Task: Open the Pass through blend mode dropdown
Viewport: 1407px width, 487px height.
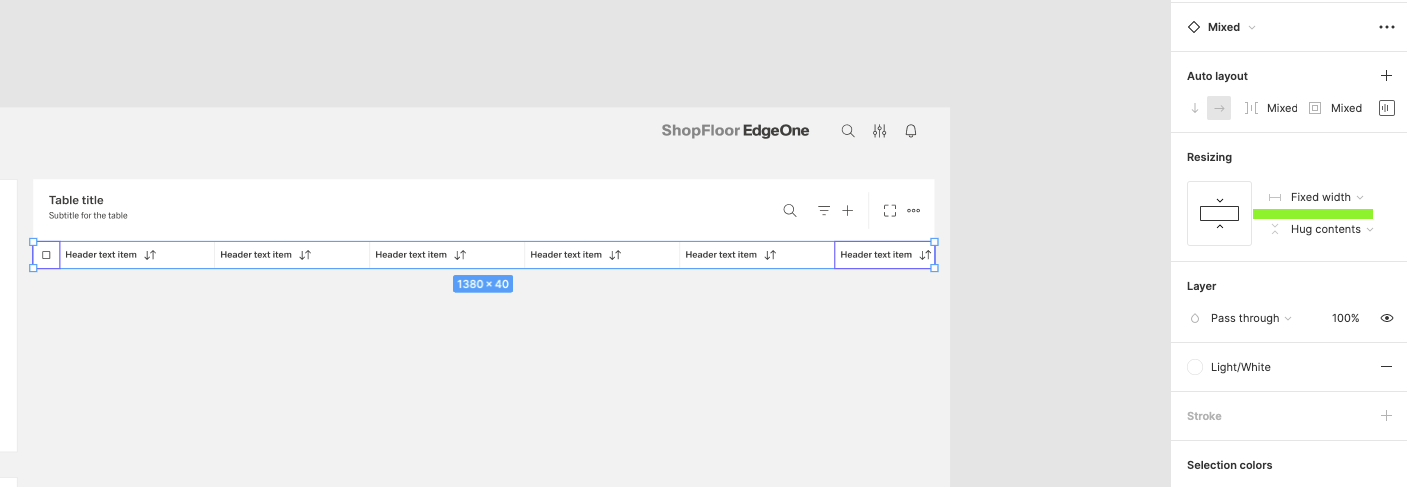Action: 1250,318
